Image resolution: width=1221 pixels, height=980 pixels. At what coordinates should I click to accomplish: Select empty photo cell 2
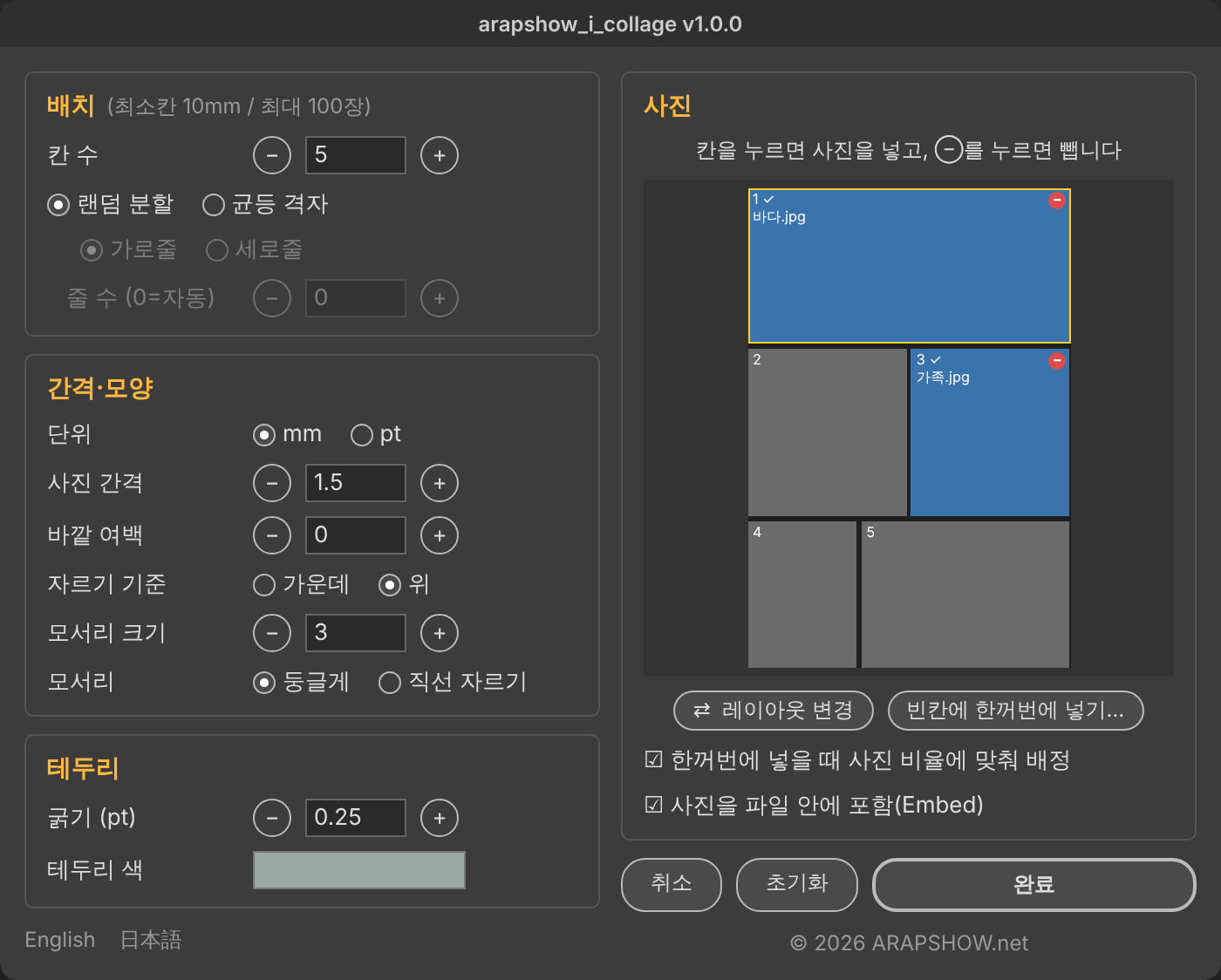828,432
